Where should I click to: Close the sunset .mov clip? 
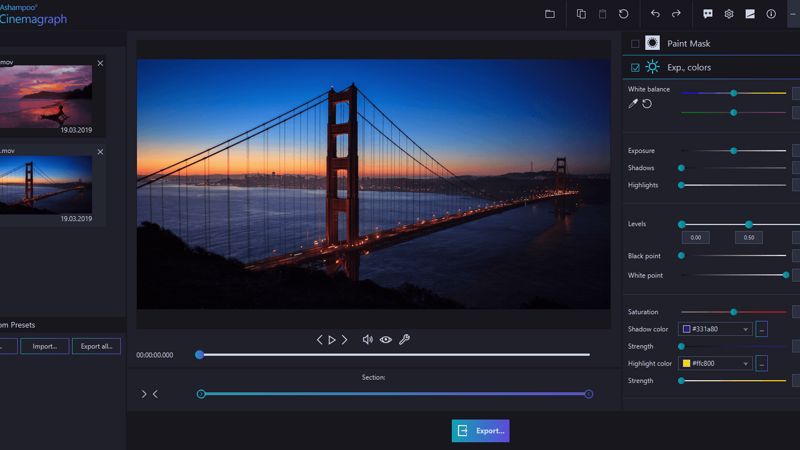pyautogui.click(x=100, y=63)
